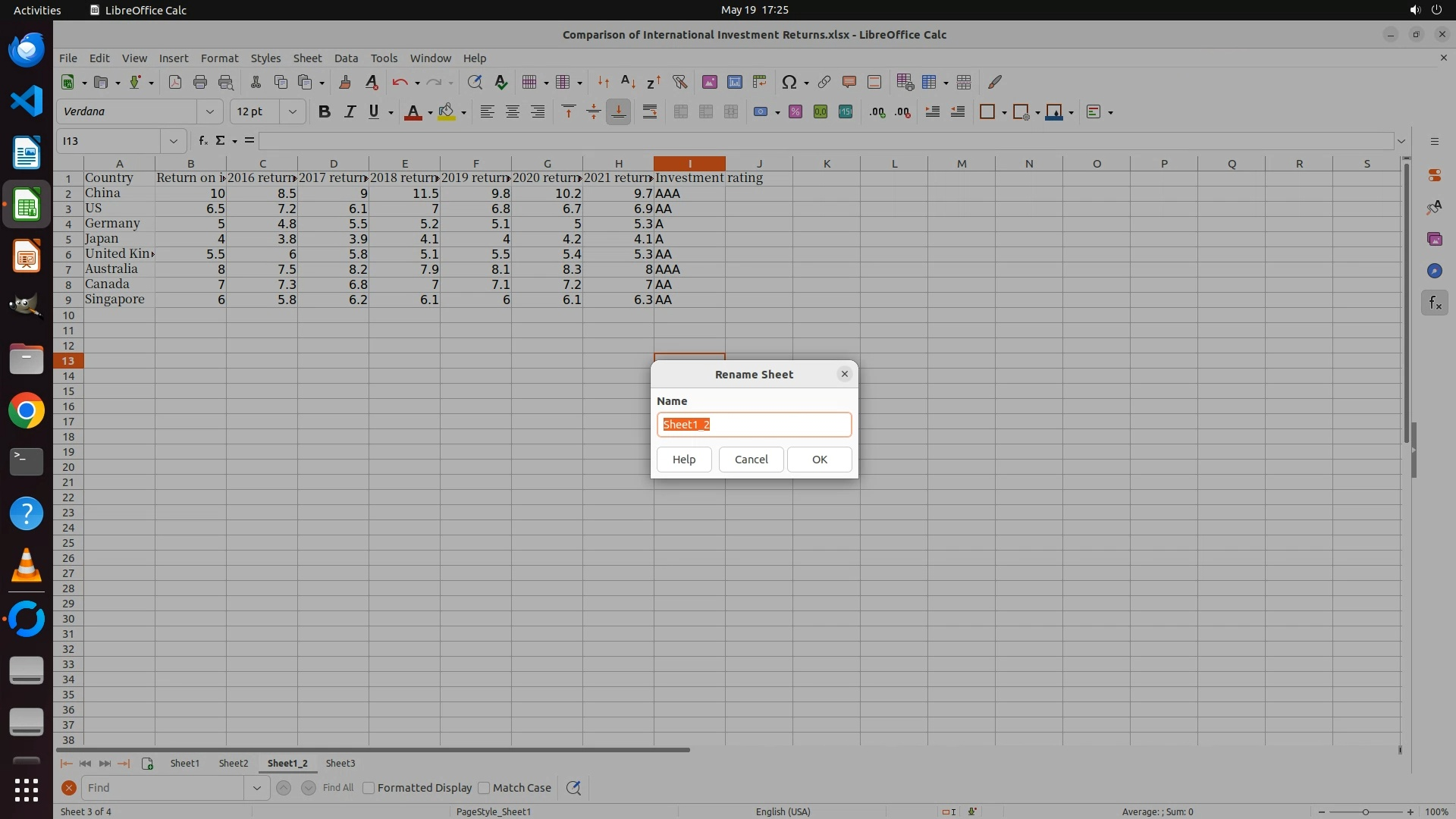Cancel the Rename Sheet dialog
This screenshot has width=1456, height=819.
[751, 460]
